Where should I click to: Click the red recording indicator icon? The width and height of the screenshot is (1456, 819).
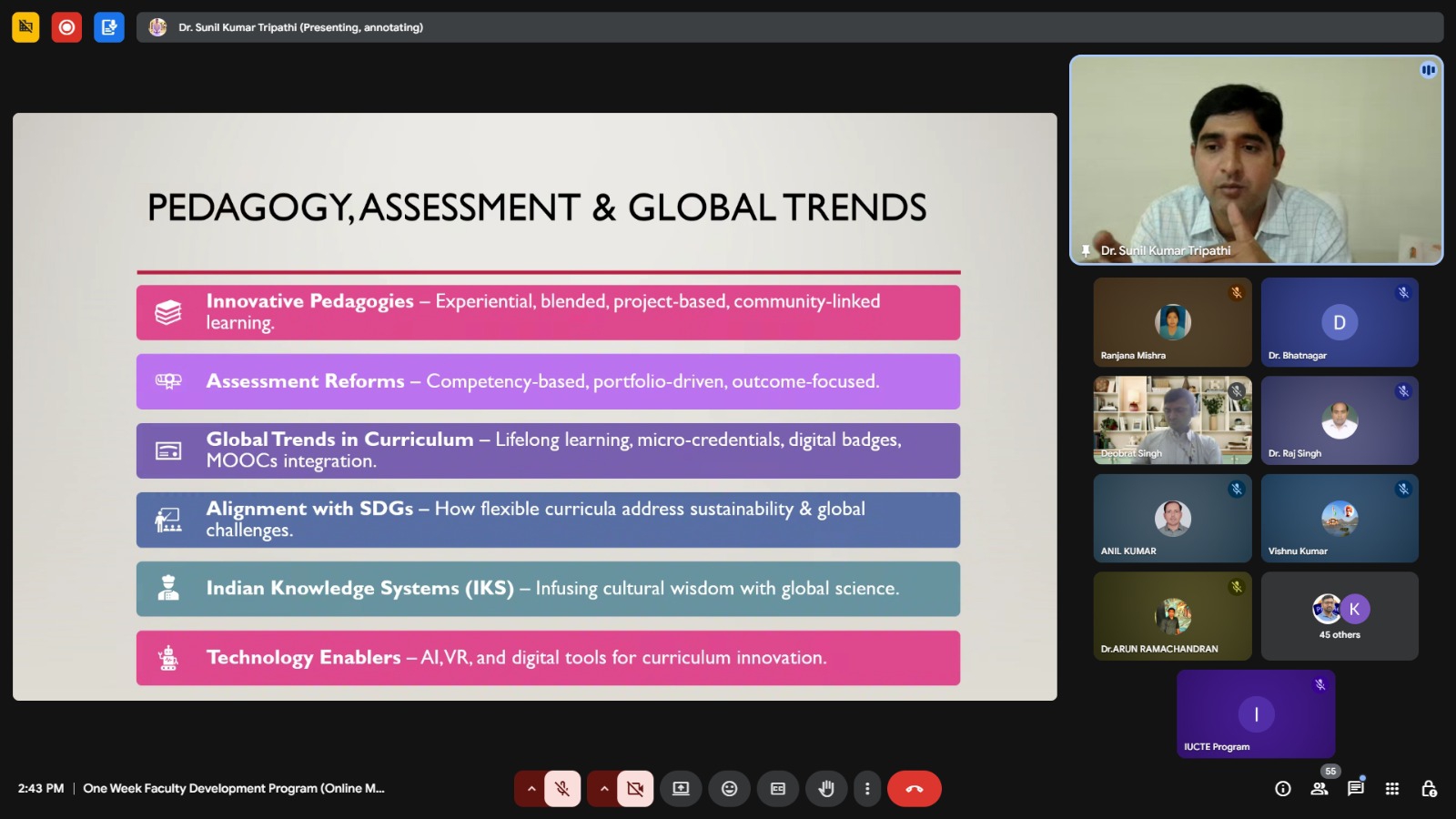[x=66, y=27]
